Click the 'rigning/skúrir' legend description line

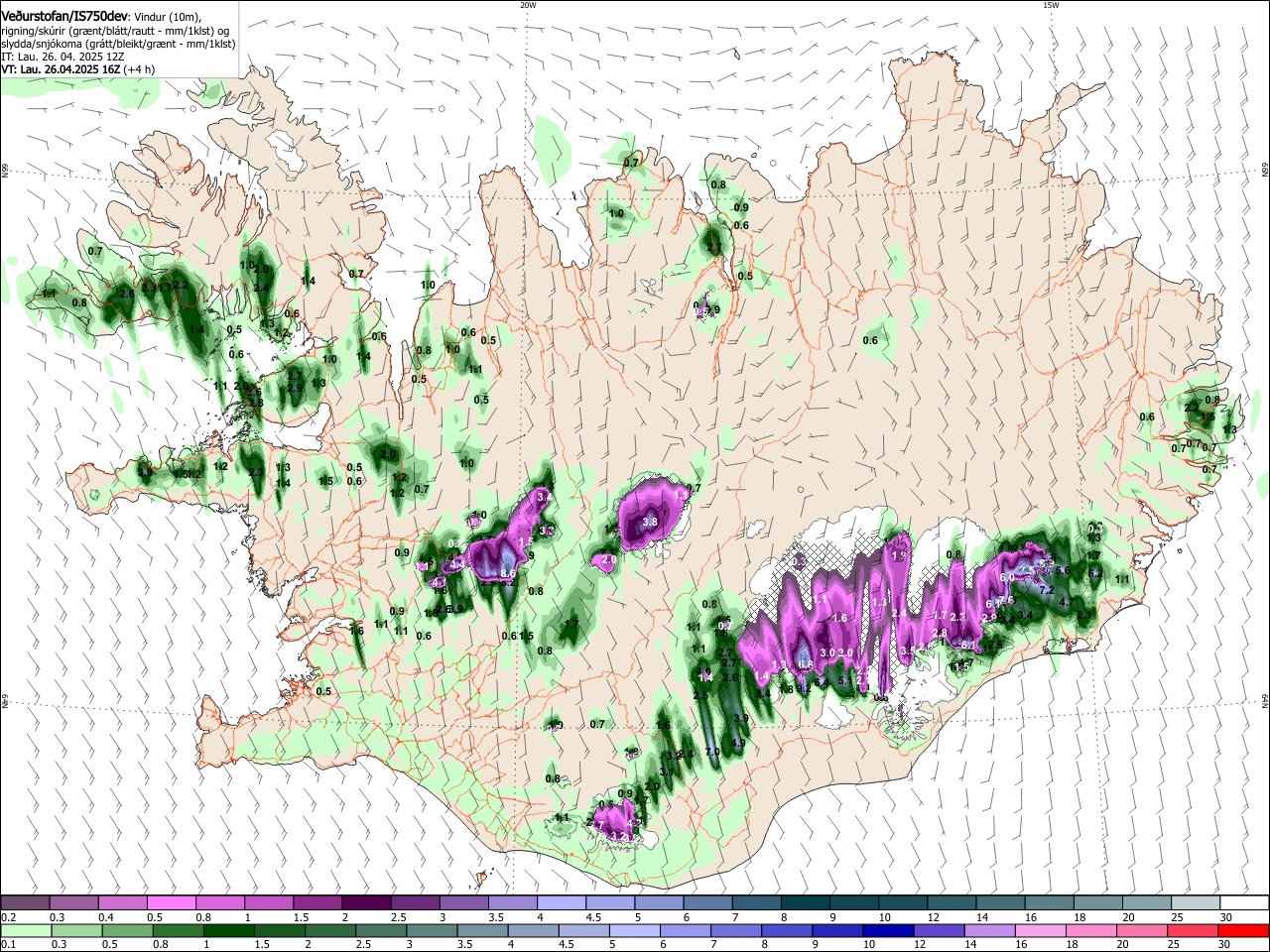click(x=115, y=30)
